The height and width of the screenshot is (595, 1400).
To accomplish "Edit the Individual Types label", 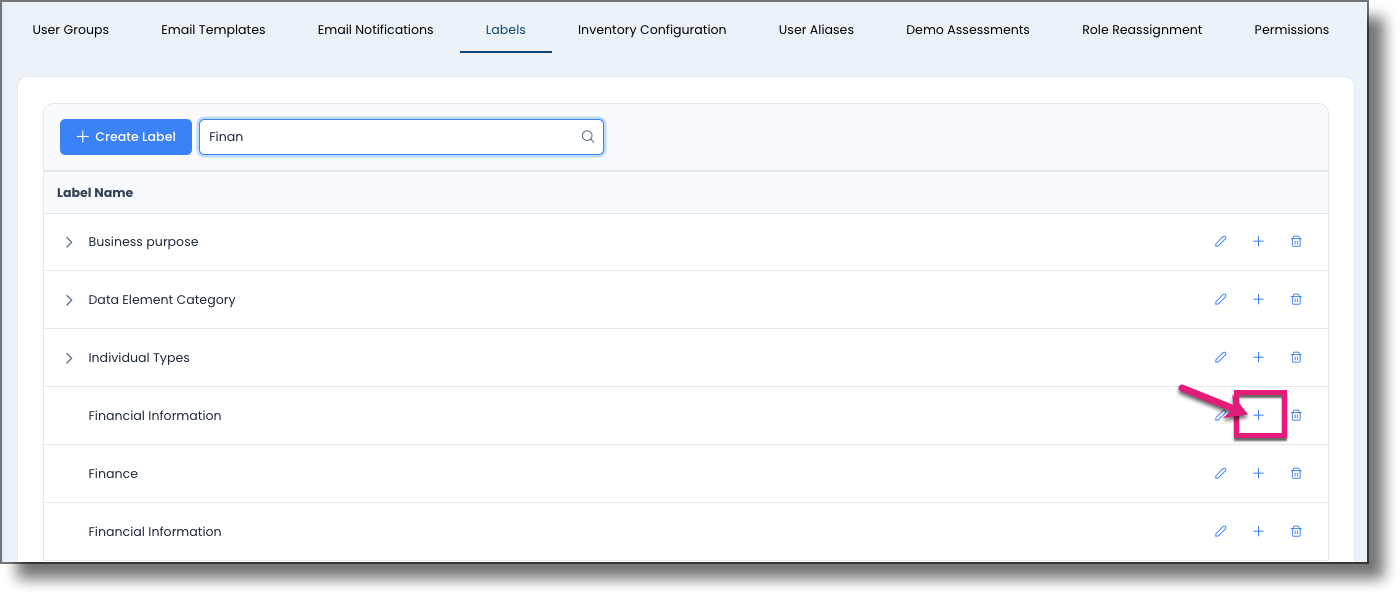I will click(1220, 358).
